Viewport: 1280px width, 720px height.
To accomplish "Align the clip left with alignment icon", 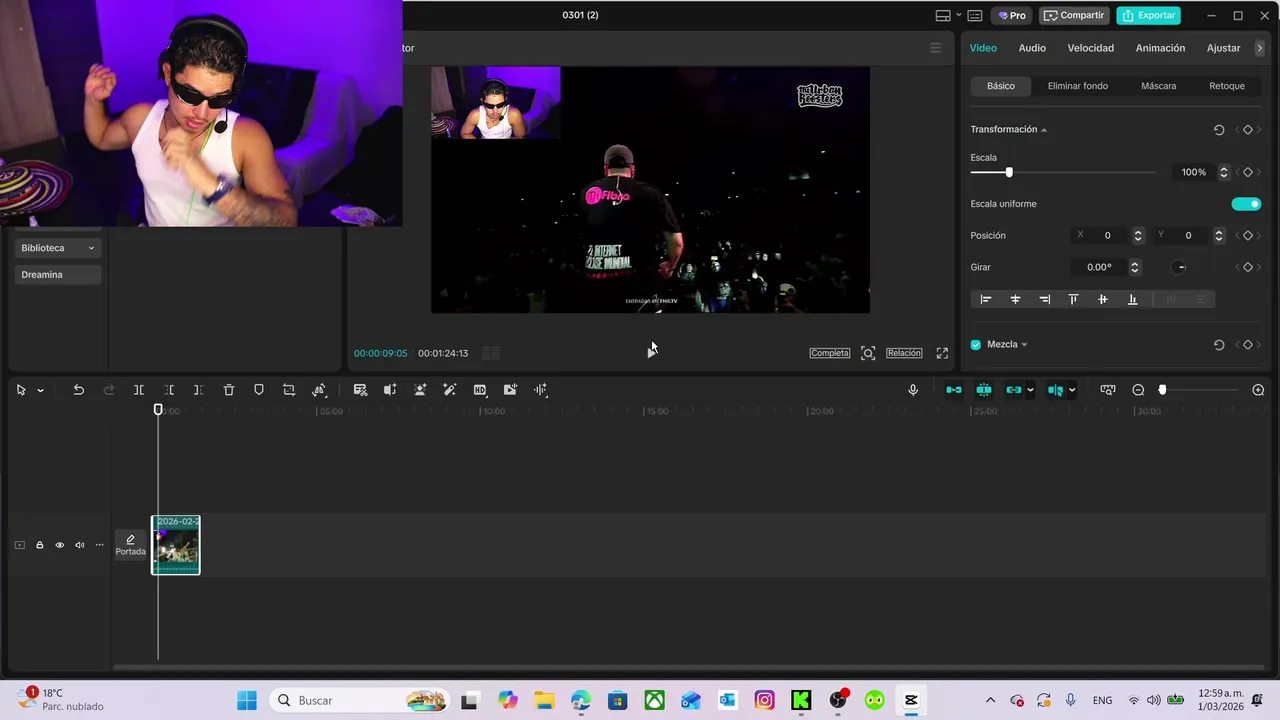I will point(986,299).
